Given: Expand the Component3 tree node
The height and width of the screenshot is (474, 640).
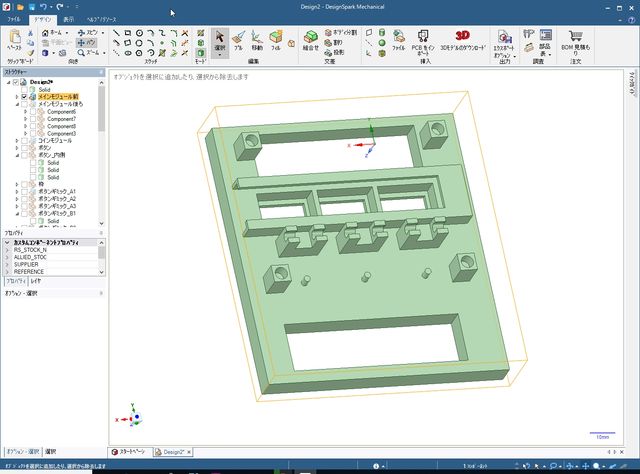Looking at the screenshot, I should [25, 134].
